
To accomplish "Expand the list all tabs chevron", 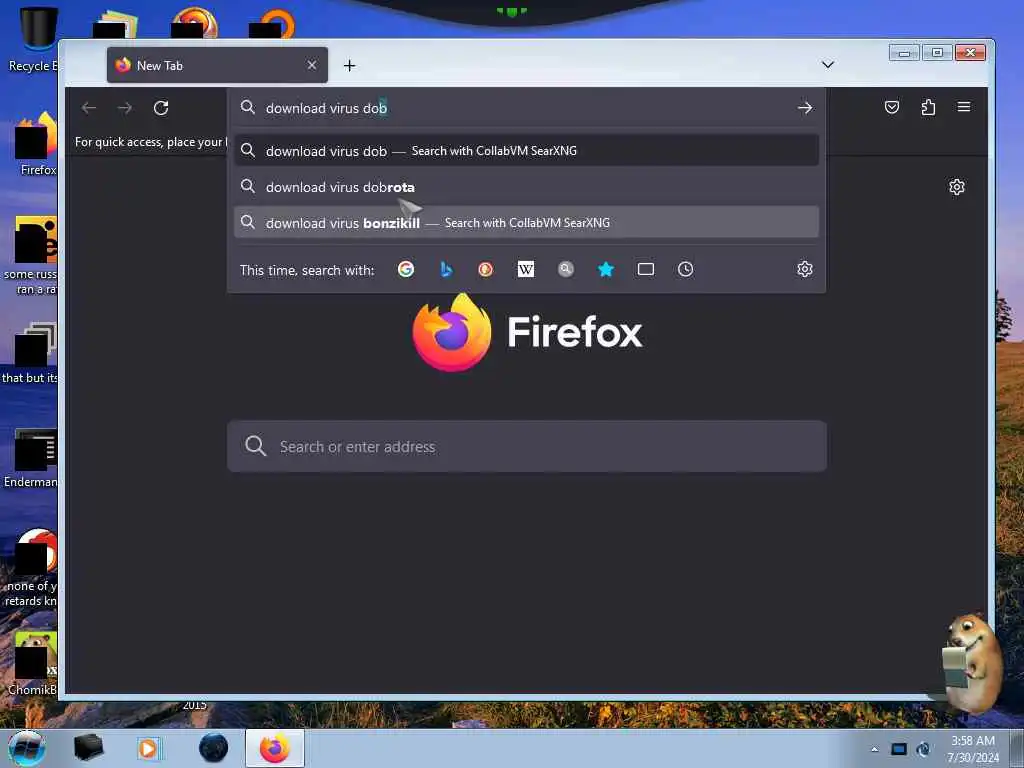I will click(x=827, y=65).
